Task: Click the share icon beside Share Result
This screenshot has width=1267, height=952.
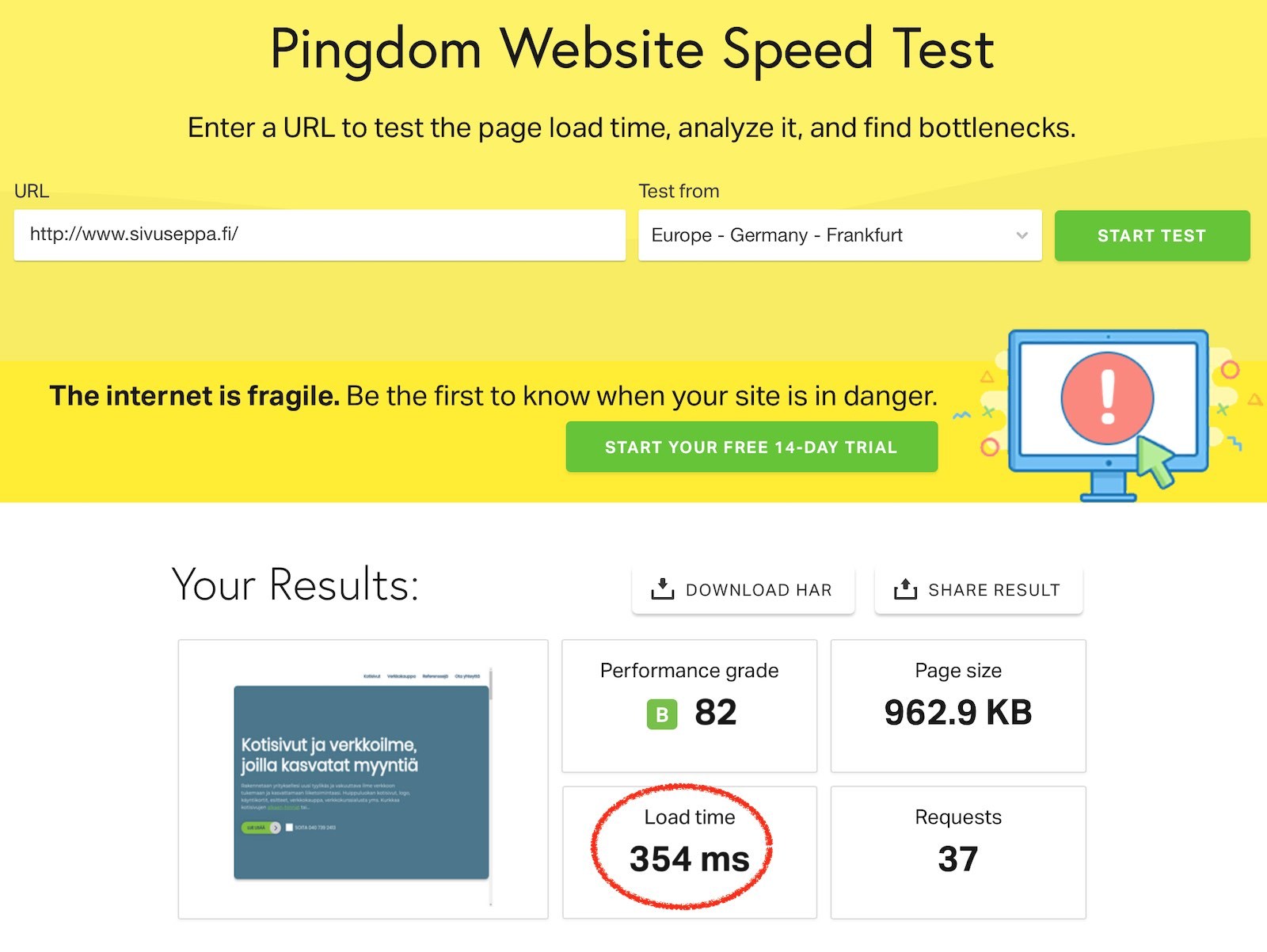Action: click(905, 589)
